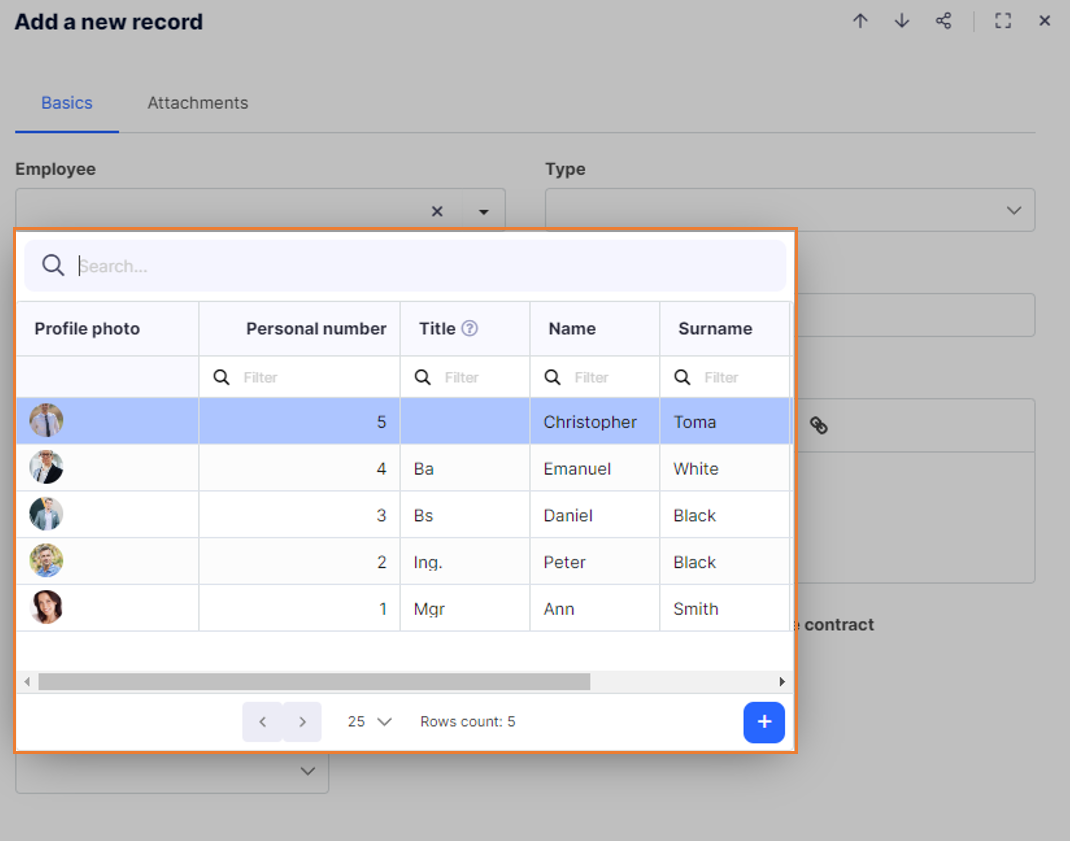Click the horizontal scrollbar thumb

coord(314,681)
